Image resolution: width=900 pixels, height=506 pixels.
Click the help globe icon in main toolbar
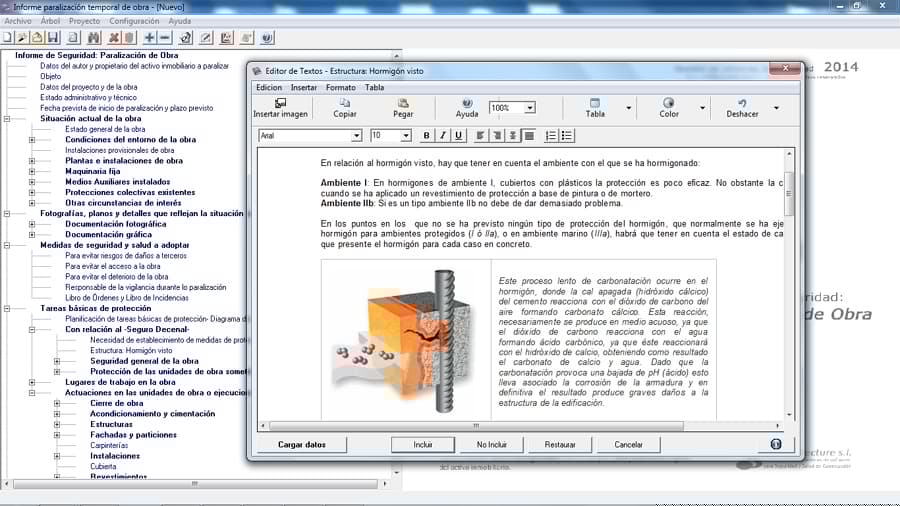tap(267, 38)
